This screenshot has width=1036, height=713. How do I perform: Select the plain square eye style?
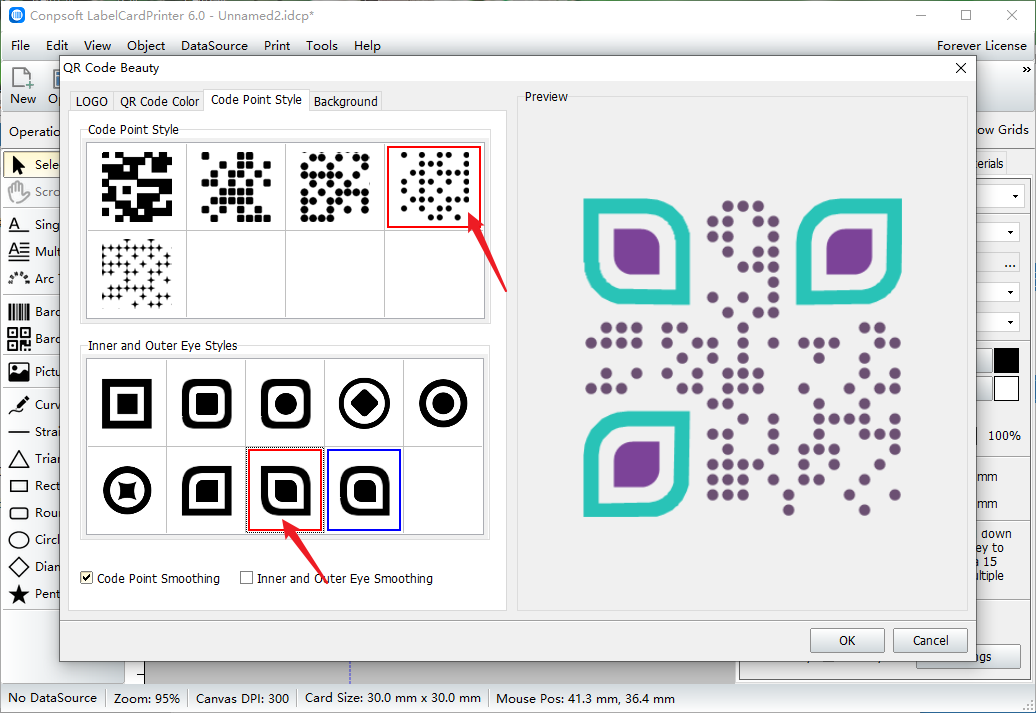pyautogui.click(x=127, y=403)
